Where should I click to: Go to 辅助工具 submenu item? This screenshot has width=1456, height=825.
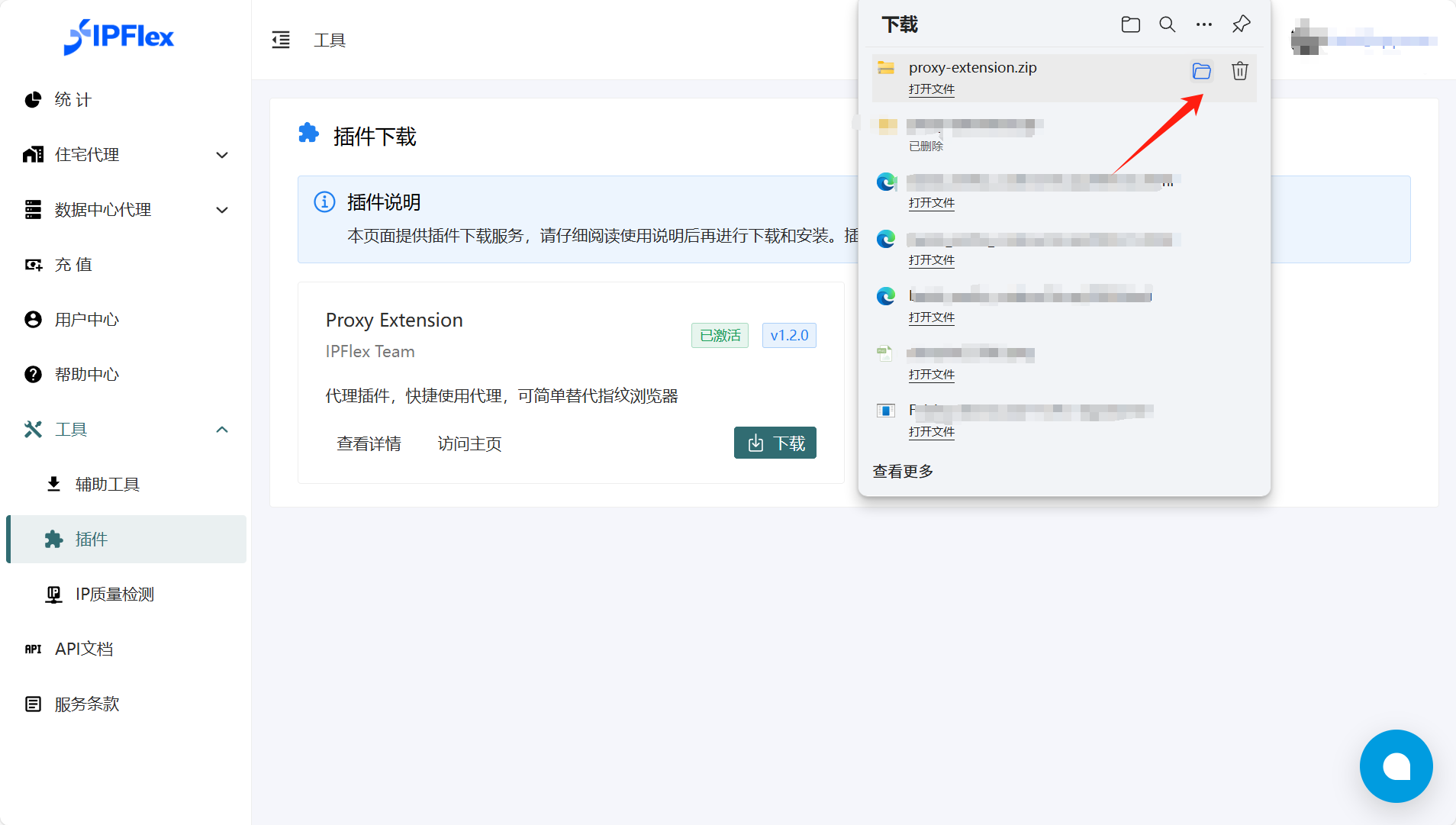click(x=107, y=485)
